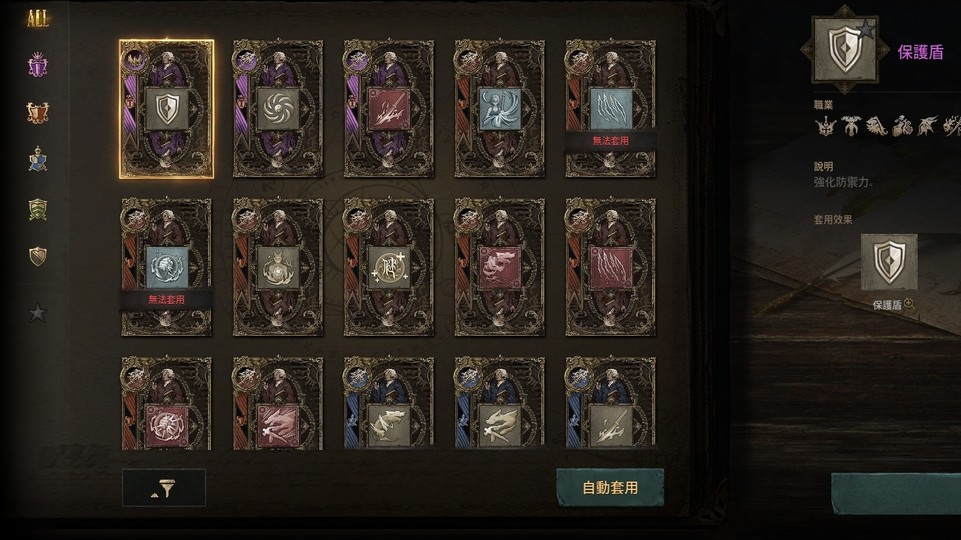Viewport: 961px width, 540px height.
Task: Magnify the 保護盾 set effect
Action: (x=910, y=304)
